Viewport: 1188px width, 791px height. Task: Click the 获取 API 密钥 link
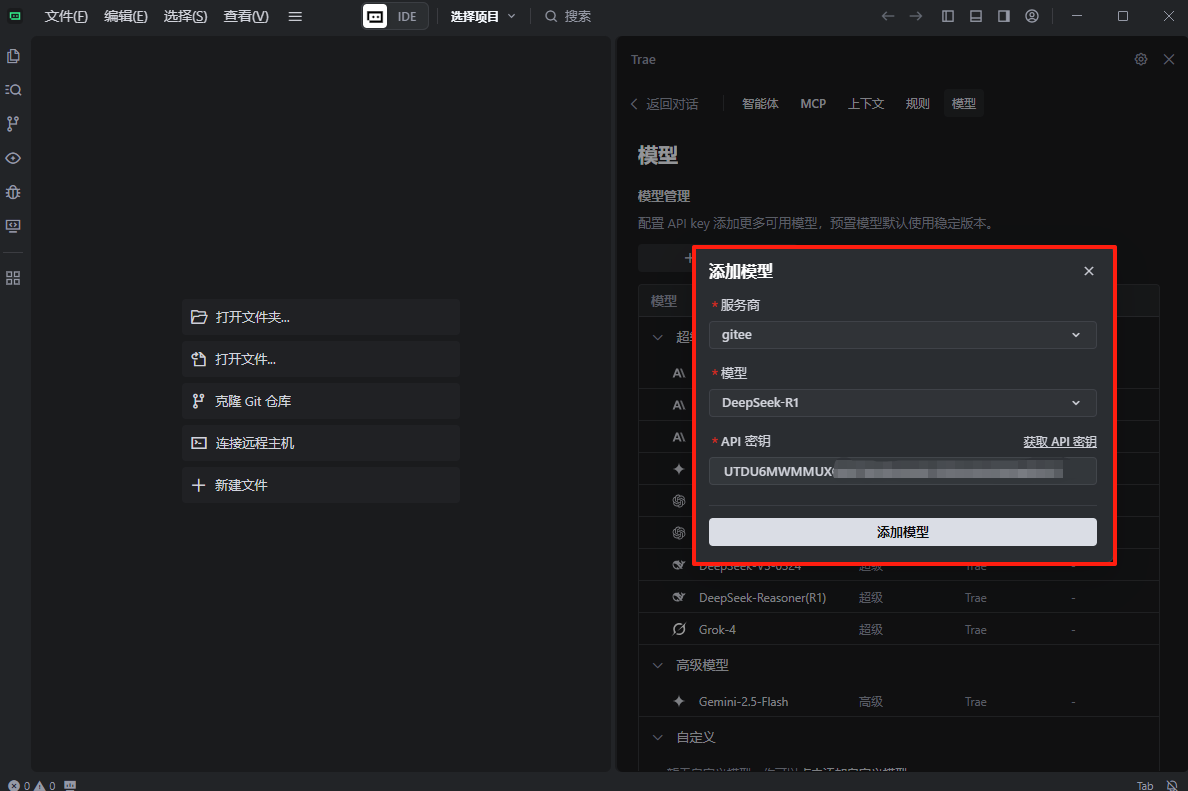click(x=1060, y=441)
